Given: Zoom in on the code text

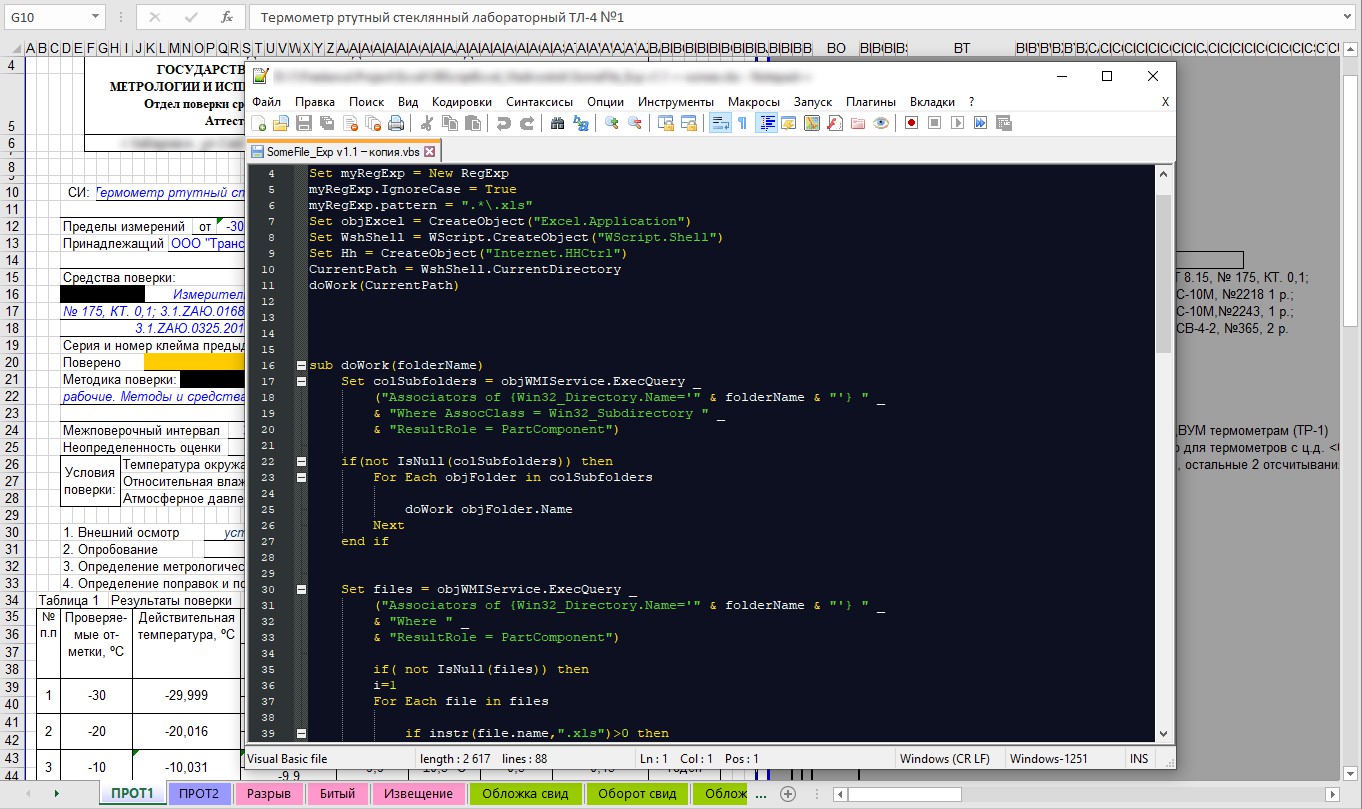Looking at the screenshot, I should 611,123.
